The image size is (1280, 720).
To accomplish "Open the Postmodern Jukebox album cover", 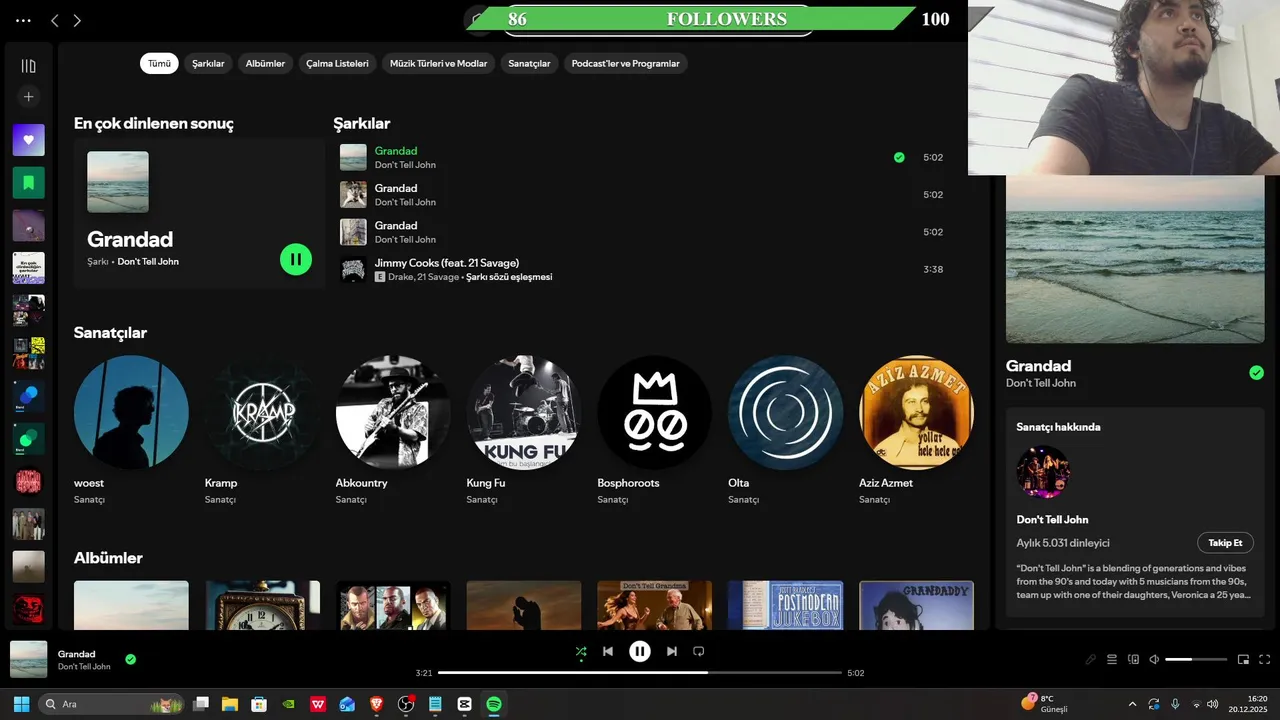I will tap(785, 605).
